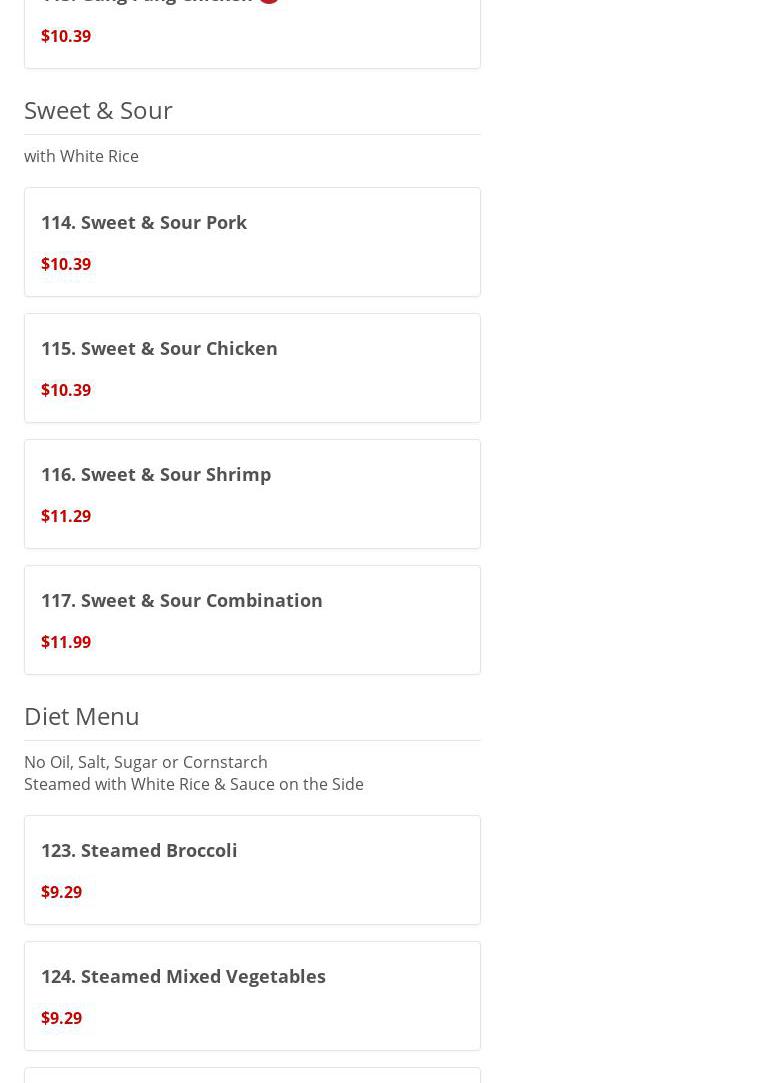Click the $10.39 price under Sweet & Sour Chicken
This screenshot has height=1083, width=770.
click(66, 390)
